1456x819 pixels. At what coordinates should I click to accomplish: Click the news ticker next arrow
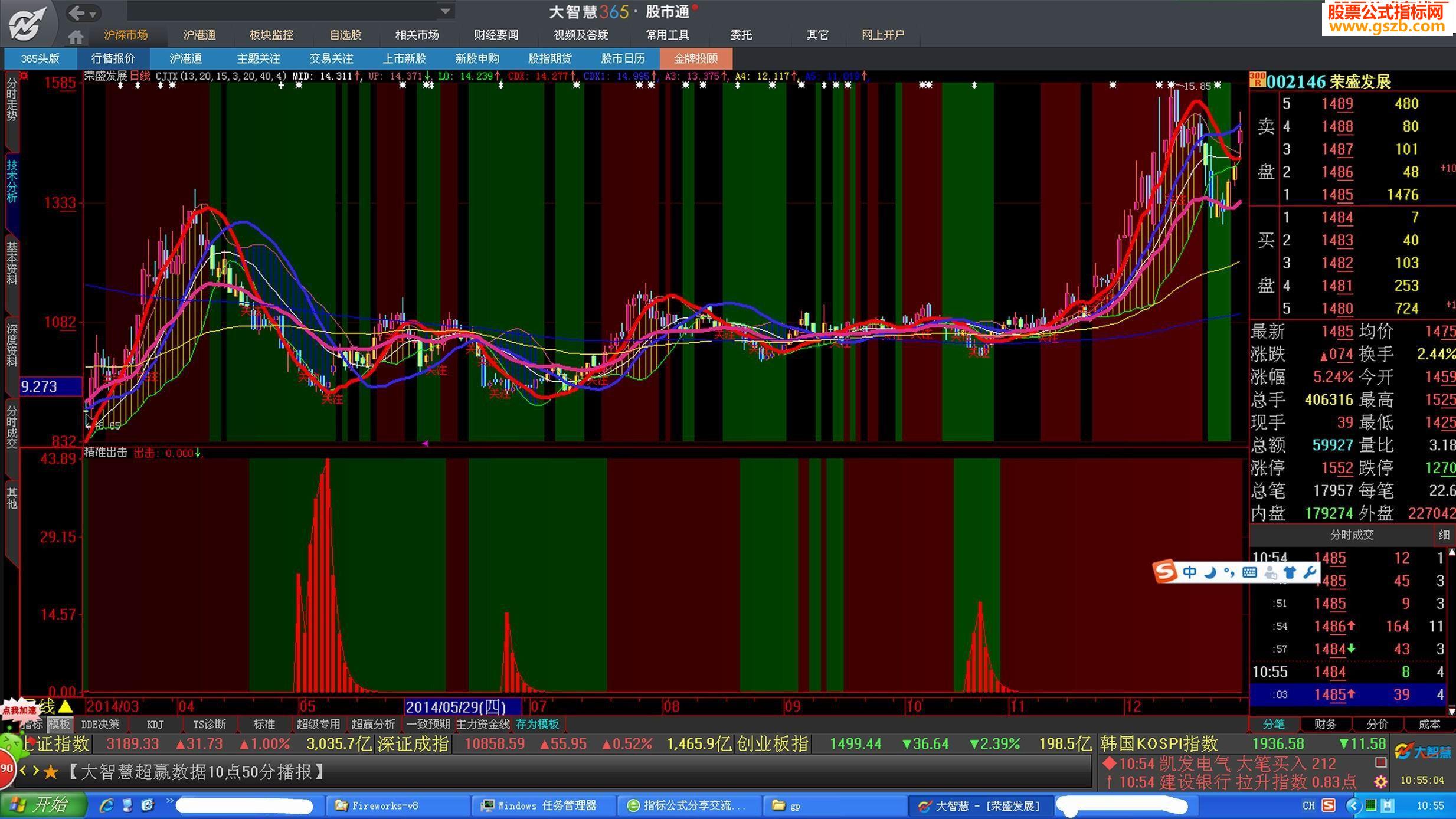point(36,771)
